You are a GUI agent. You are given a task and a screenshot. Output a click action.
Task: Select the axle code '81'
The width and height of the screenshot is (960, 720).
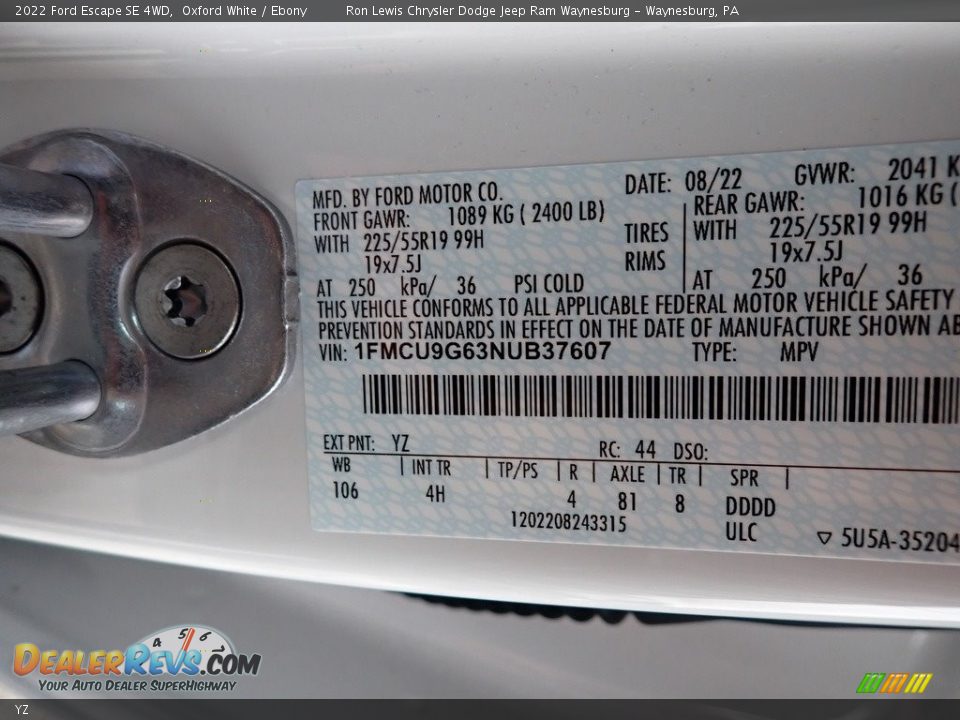coord(627,502)
